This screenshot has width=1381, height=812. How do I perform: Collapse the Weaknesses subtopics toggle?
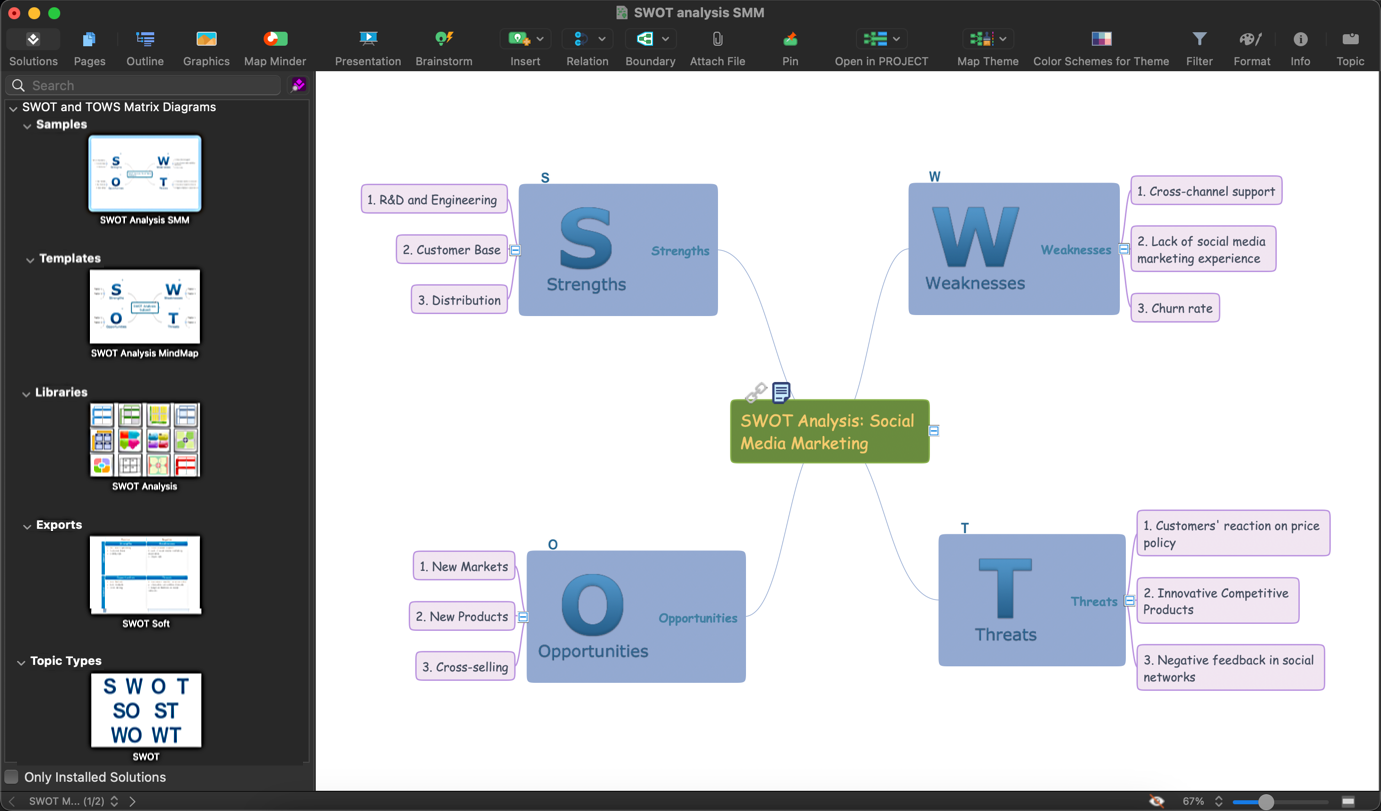point(1124,250)
